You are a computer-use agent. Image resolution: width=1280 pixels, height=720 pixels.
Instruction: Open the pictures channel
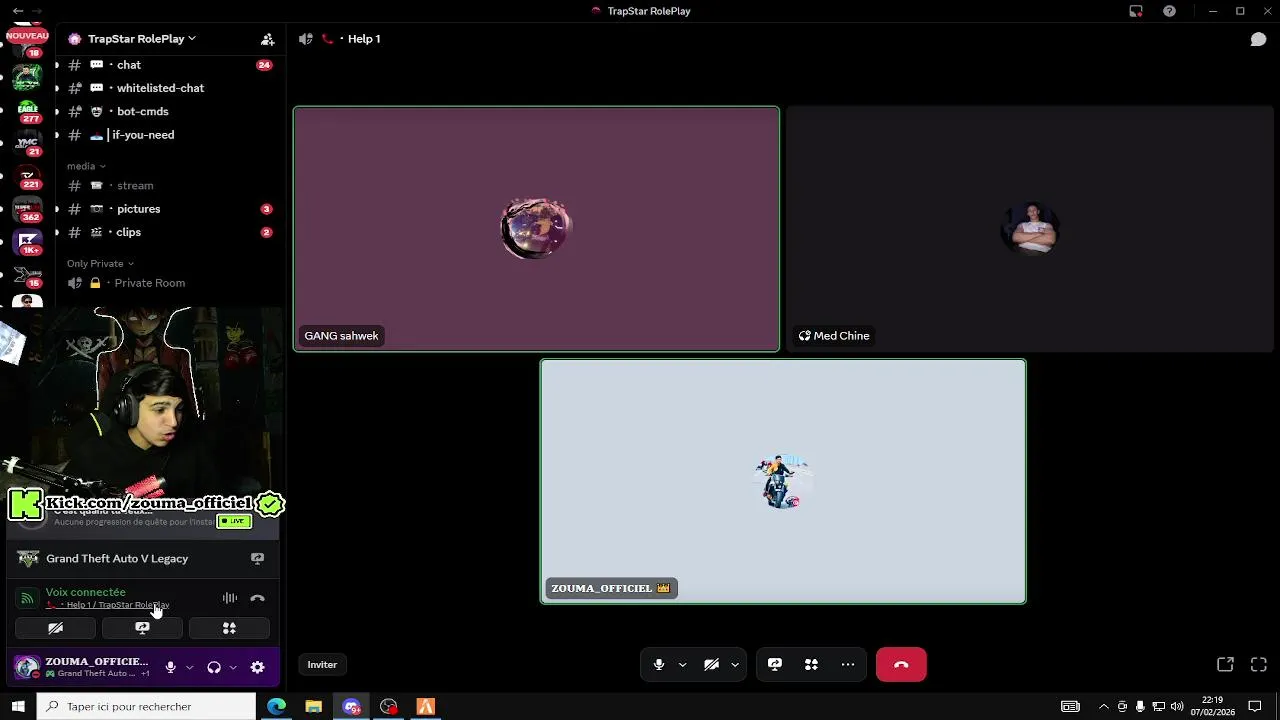point(166,209)
